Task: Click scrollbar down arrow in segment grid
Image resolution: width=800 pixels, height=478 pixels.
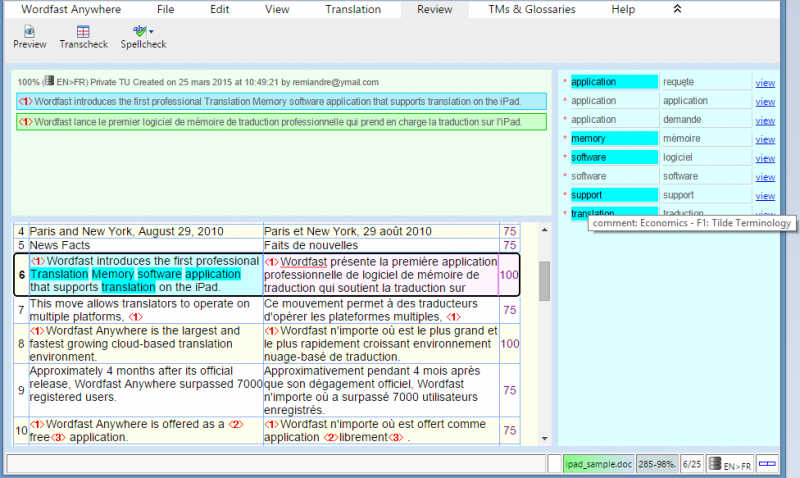Action: [x=544, y=439]
